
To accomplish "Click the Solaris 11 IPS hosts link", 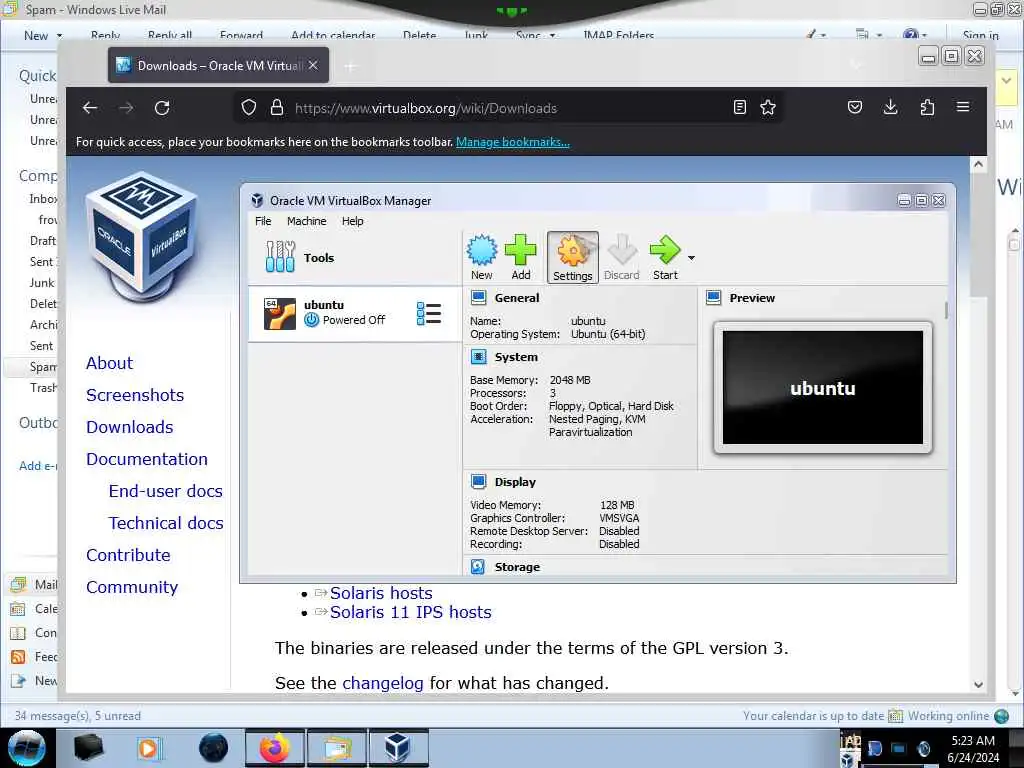I will tap(410, 612).
